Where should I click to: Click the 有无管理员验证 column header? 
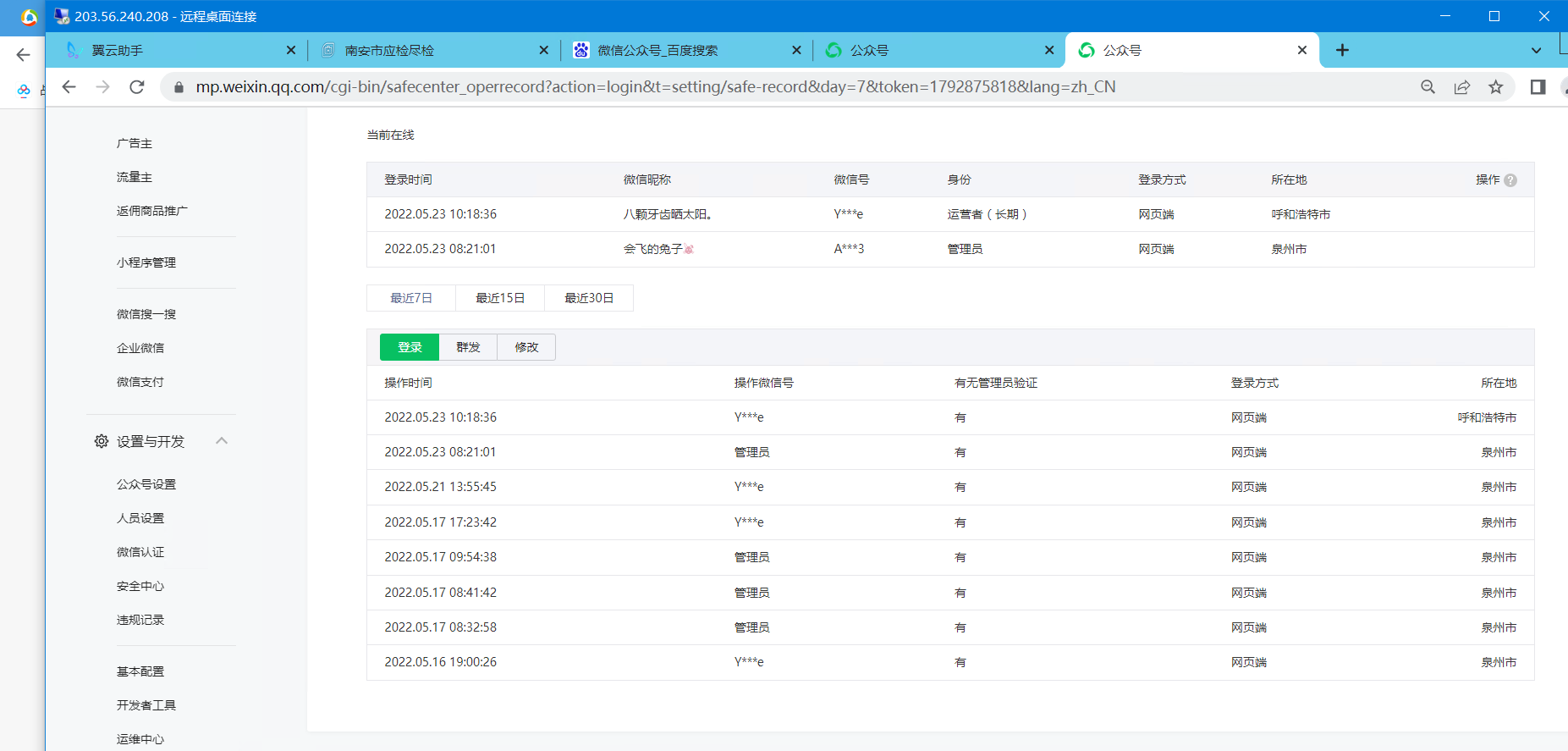click(996, 383)
